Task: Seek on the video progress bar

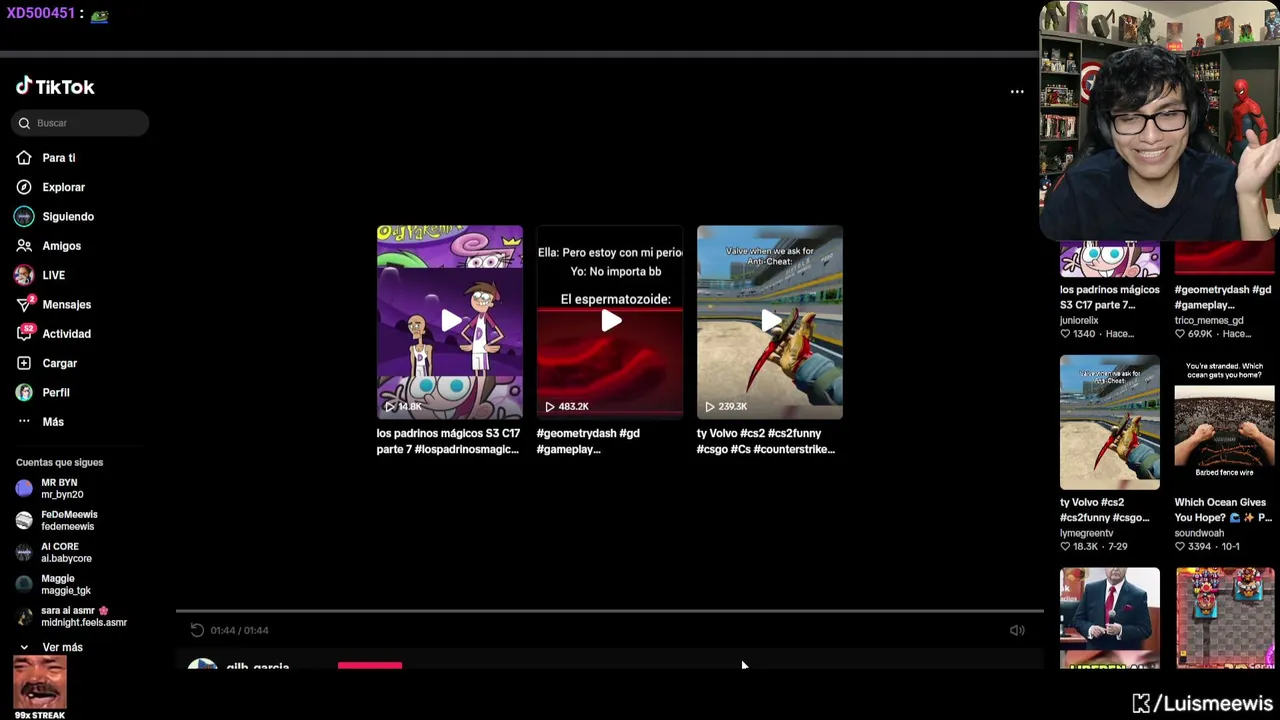Action: [610, 610]
